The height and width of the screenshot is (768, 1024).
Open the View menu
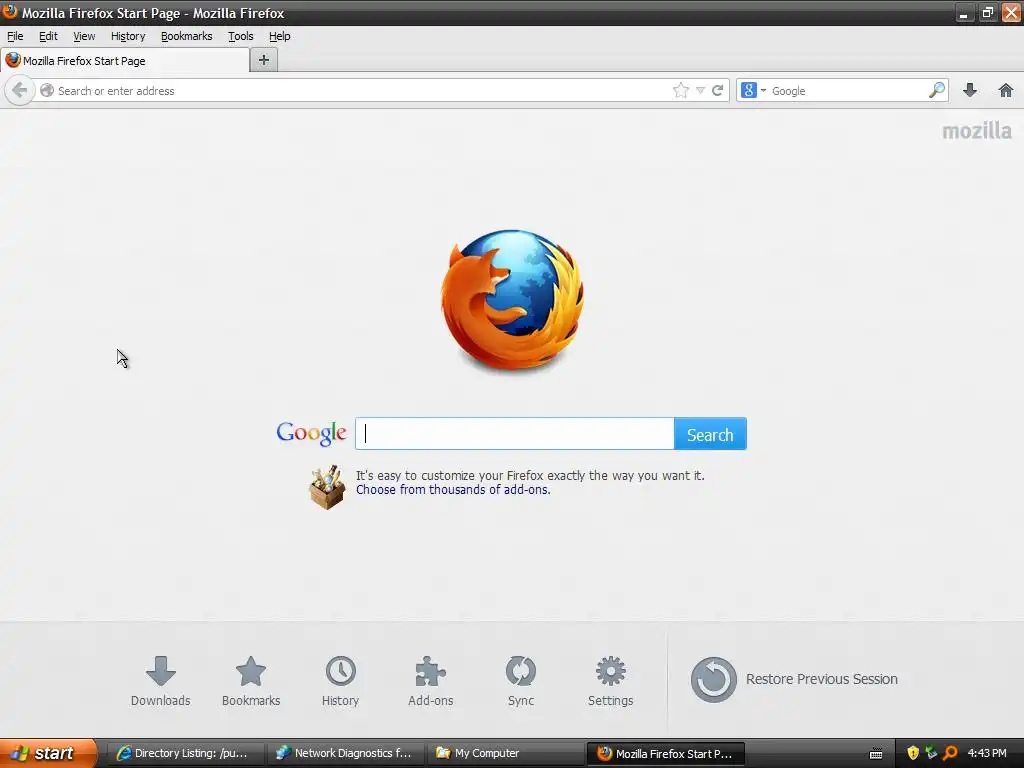[84, 37]
